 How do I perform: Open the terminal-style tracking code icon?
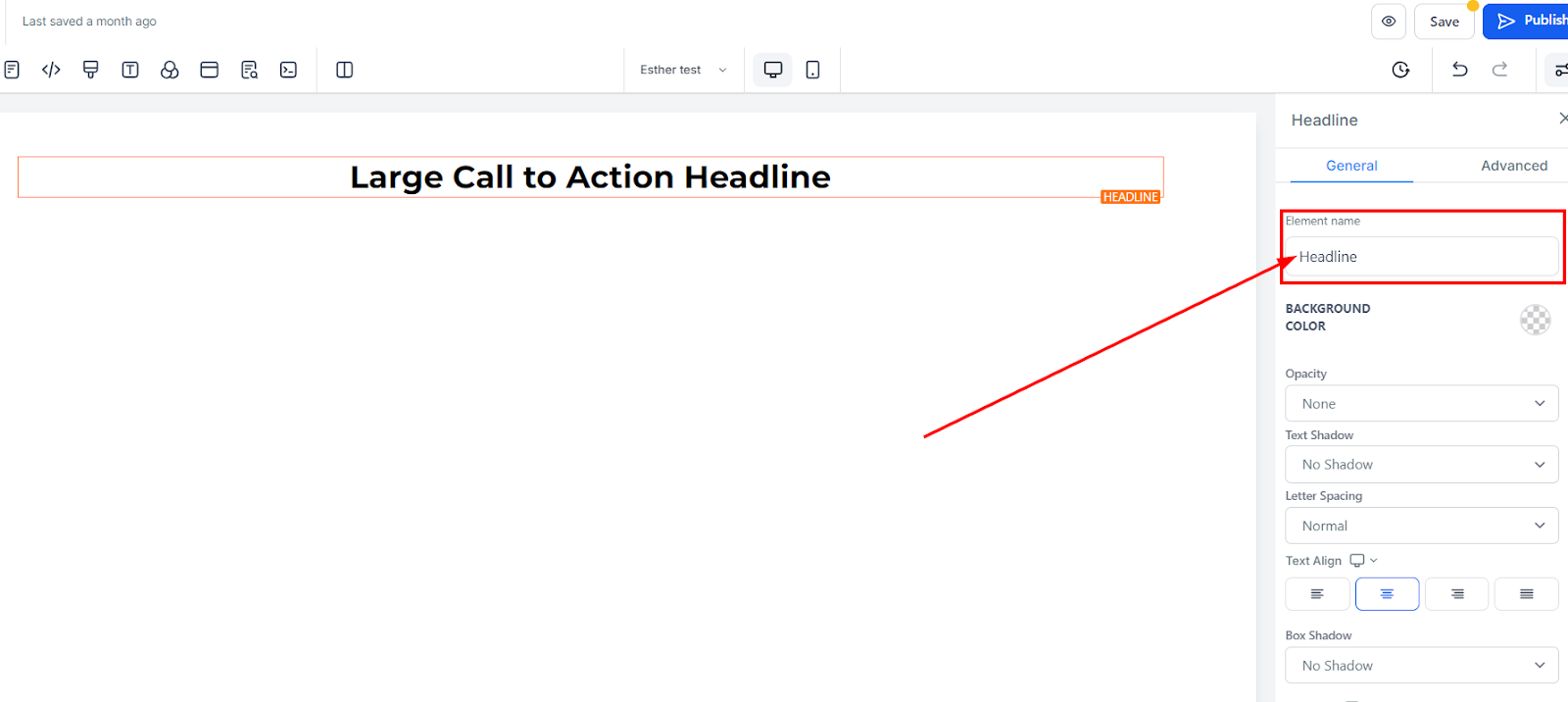coord(288,70)
